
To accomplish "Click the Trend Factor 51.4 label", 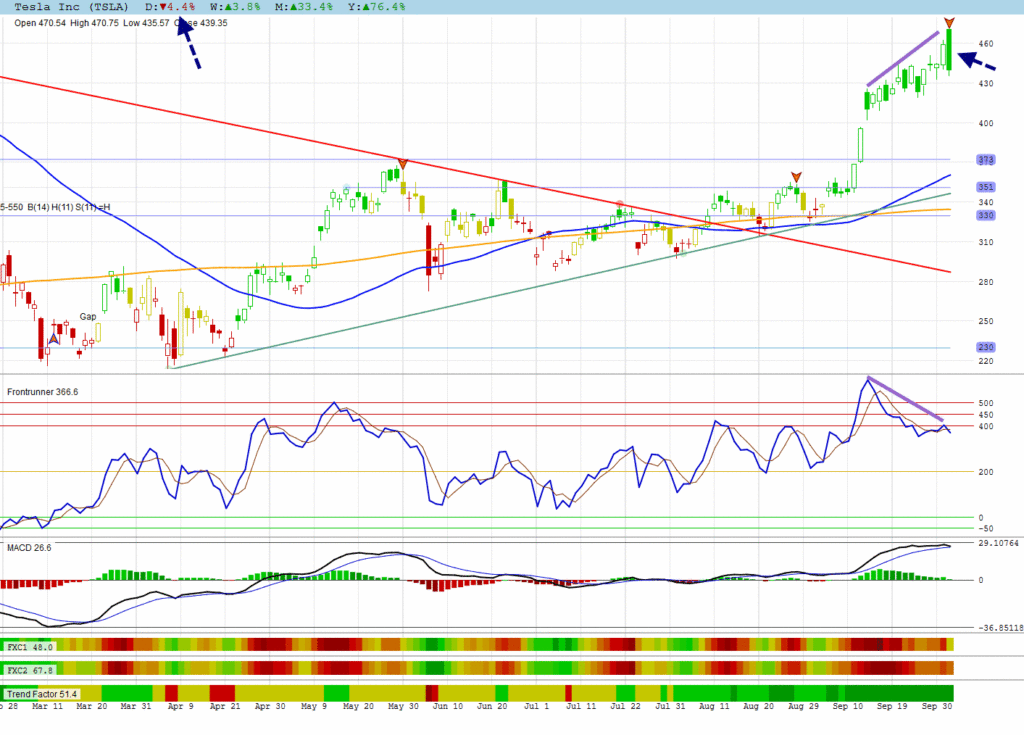I will (x=42, y=693).
